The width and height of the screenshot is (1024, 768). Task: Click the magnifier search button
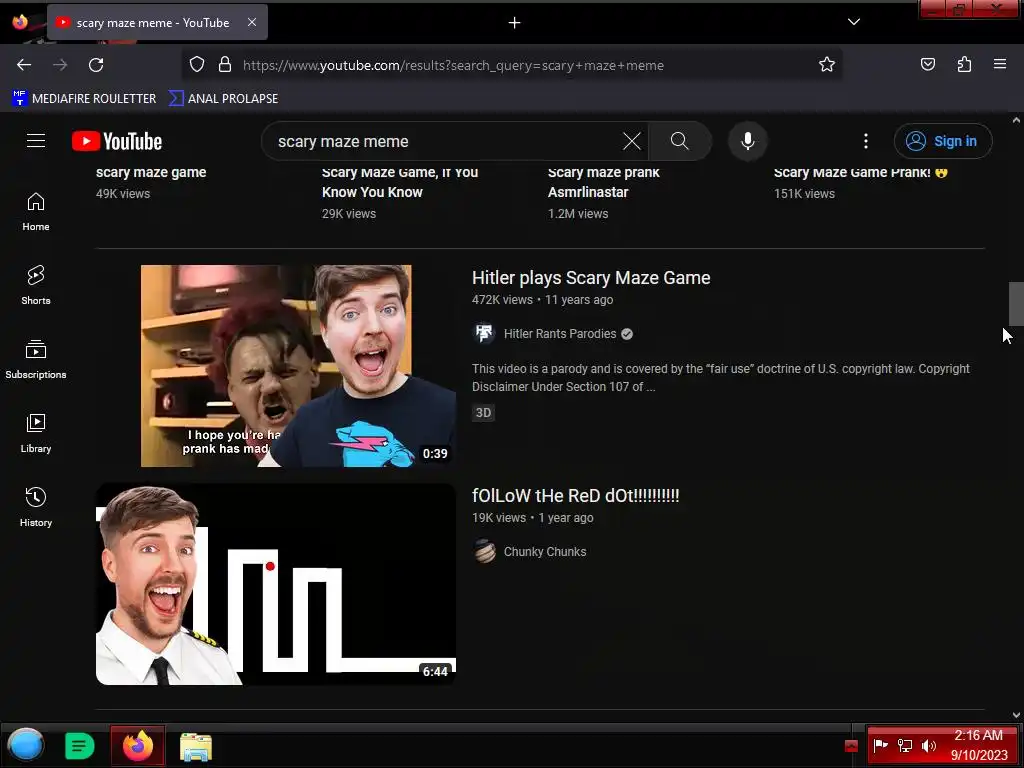point(680,141)
